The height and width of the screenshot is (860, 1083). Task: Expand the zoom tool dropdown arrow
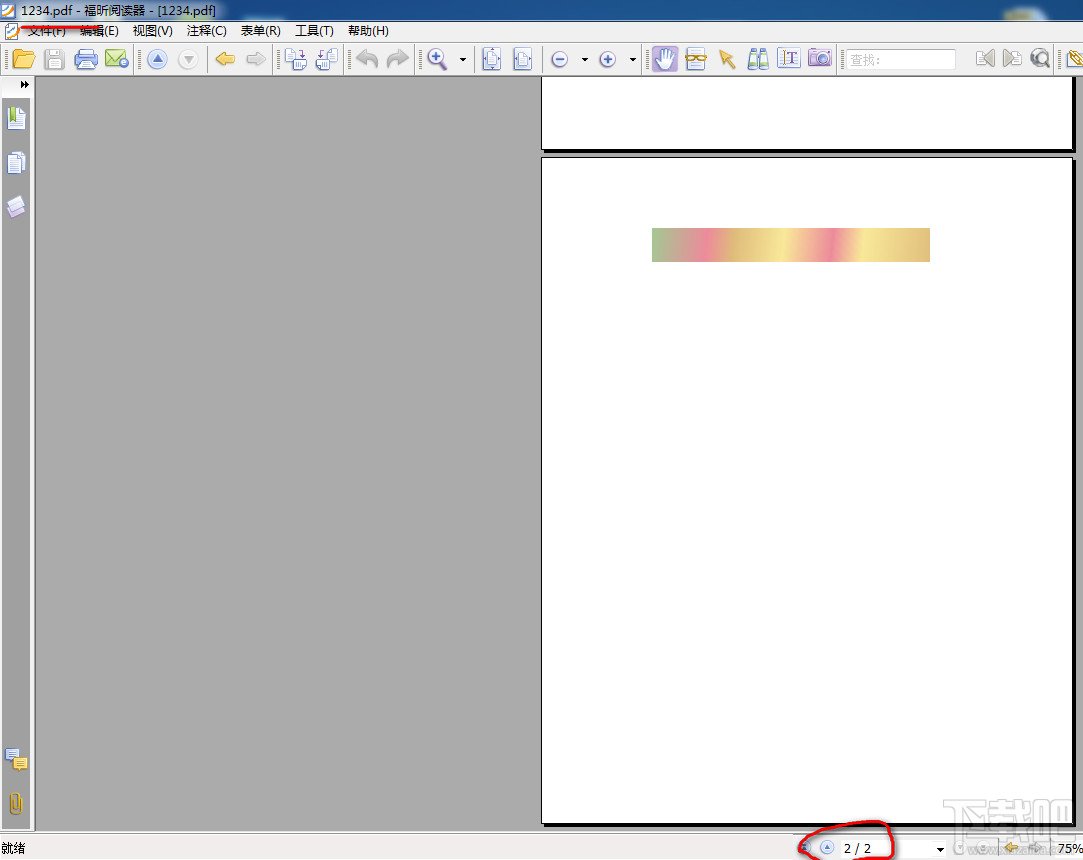(463, 60)
